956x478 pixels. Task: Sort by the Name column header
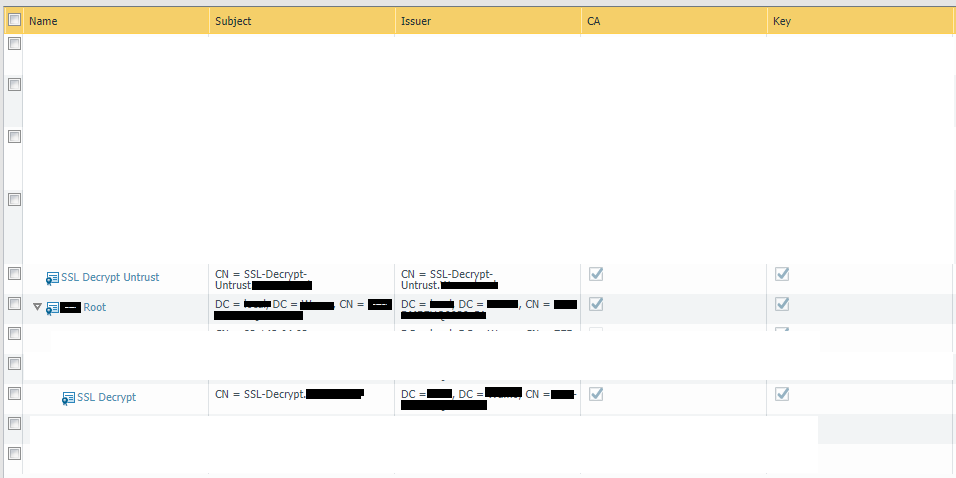point(116,21)
